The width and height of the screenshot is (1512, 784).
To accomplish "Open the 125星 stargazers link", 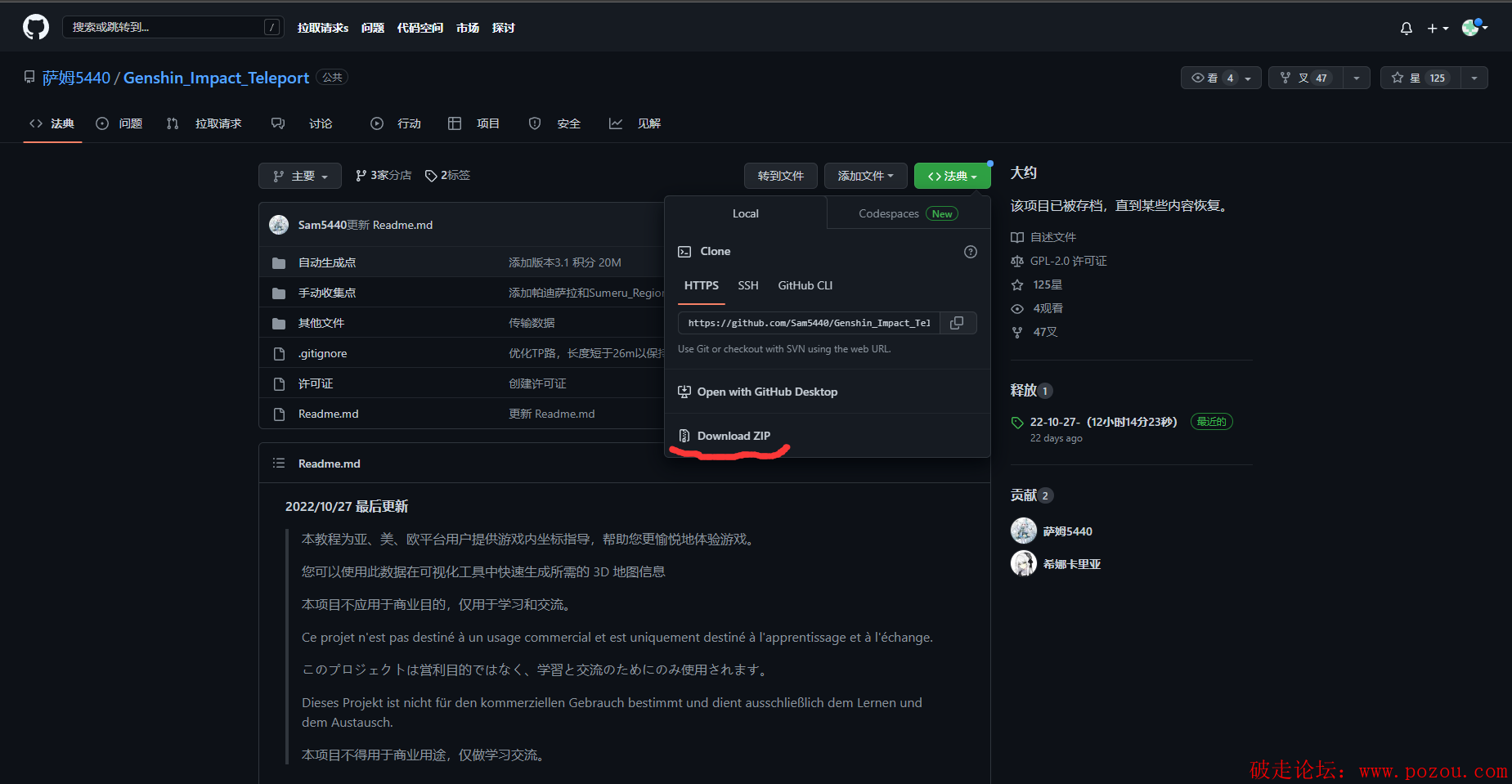I will (1038, 284).
